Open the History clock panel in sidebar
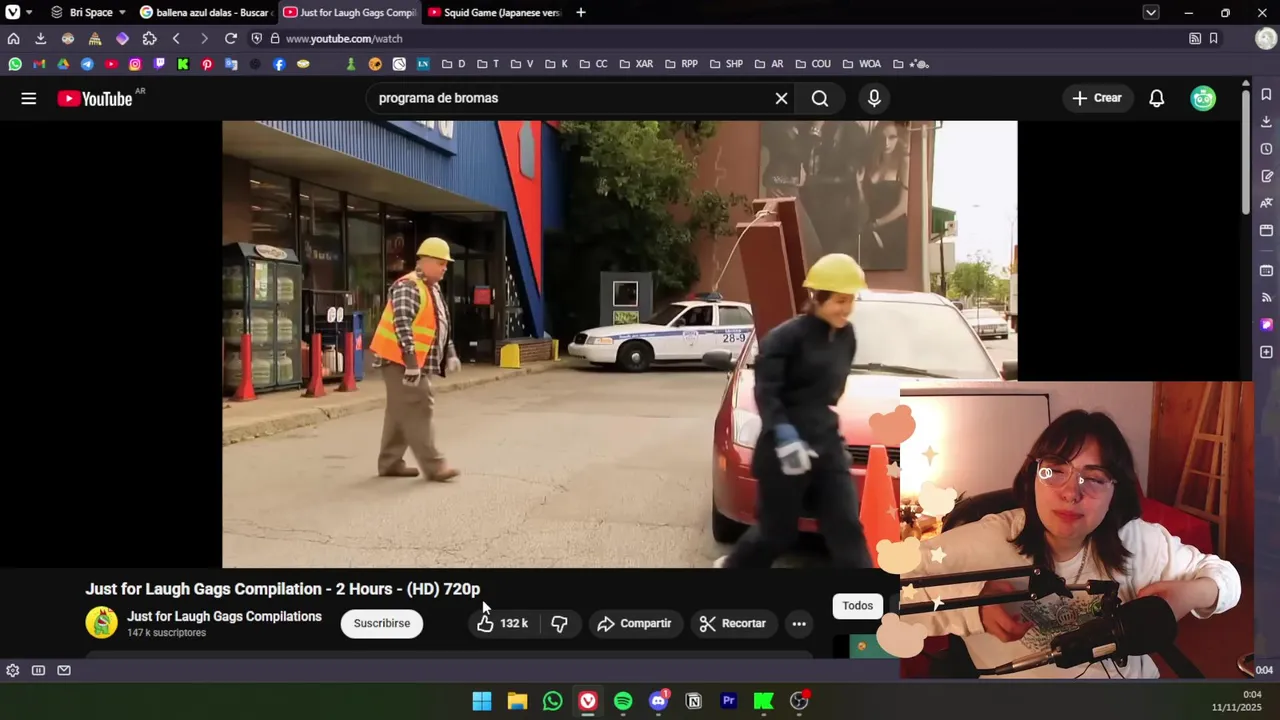The image size is (1280, 720). click(x=1266, y=149)
